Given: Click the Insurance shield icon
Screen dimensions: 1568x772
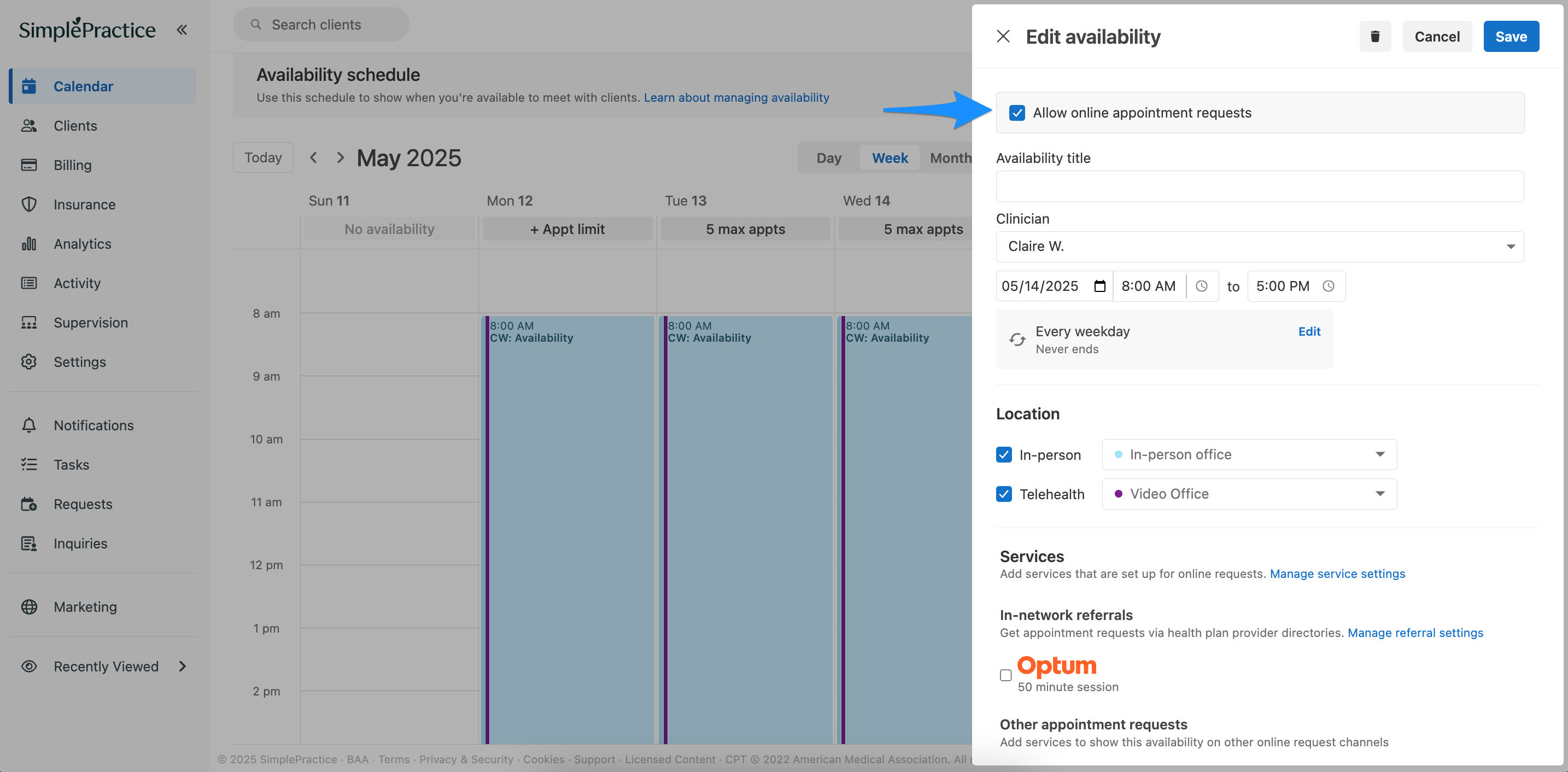Looking at the screenshot, I should click(28, 204).
